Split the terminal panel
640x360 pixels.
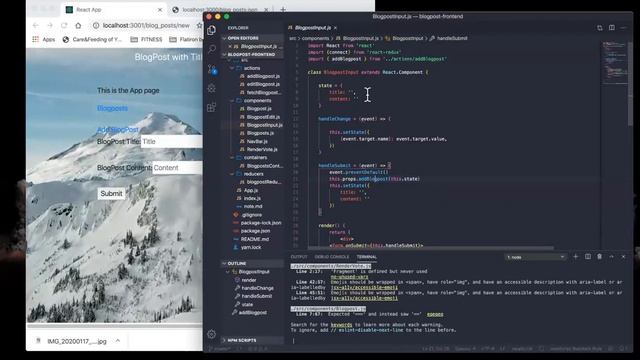(x=588, y=257)
